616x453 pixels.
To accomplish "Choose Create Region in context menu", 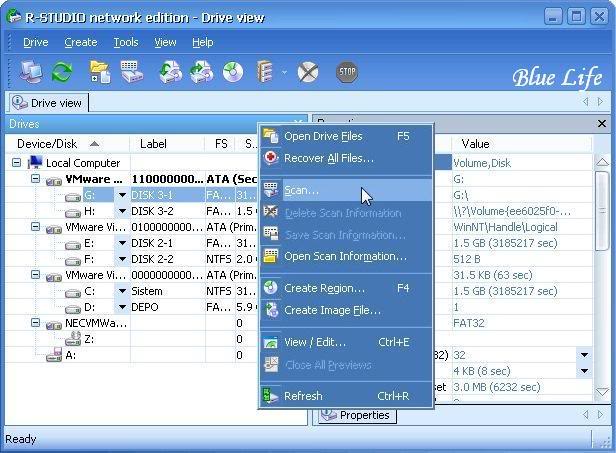I will click(346, 288).
